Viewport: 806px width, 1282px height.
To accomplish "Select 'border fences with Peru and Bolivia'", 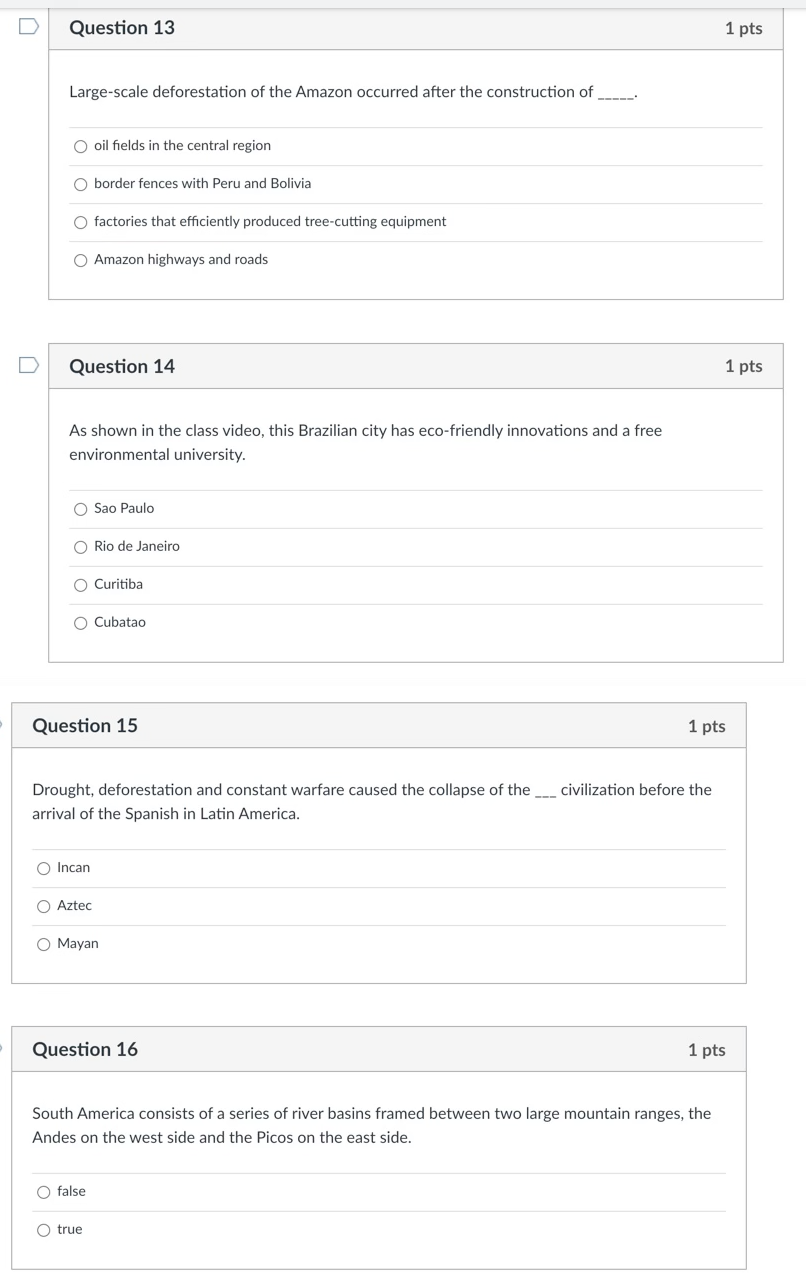I will 80,184.
